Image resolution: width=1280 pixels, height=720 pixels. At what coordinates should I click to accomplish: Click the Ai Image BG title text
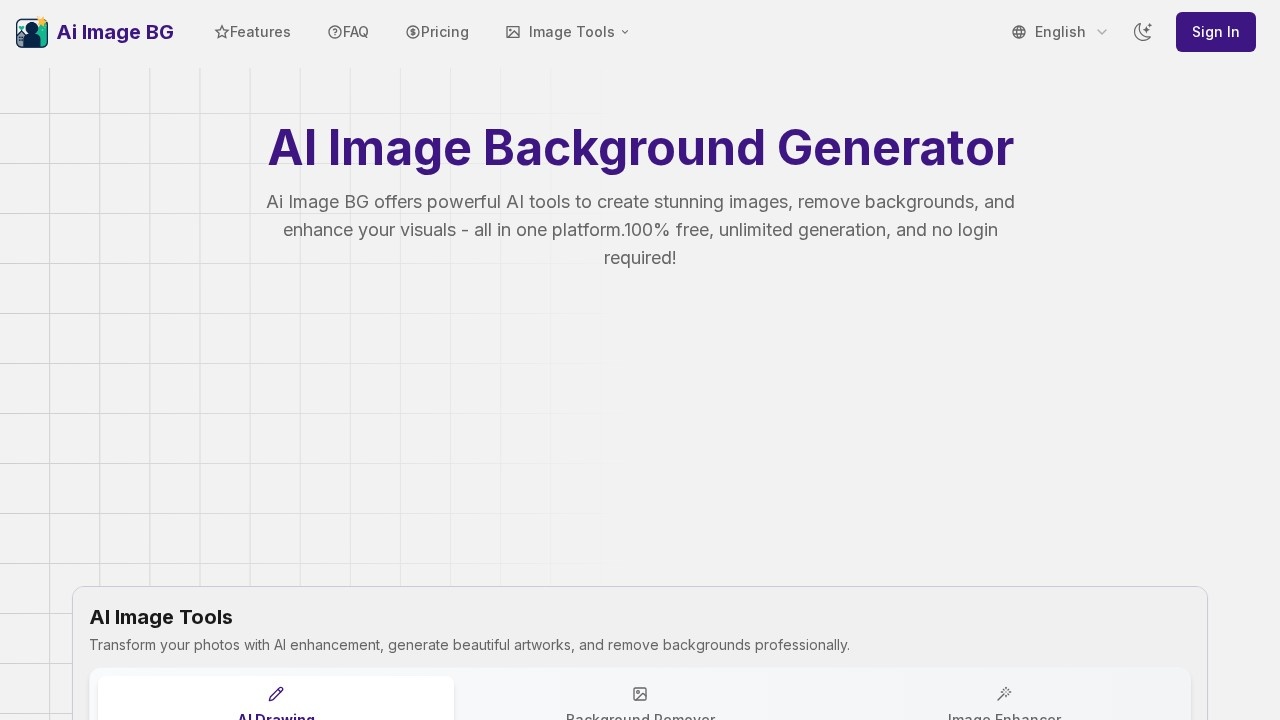click(x=115, y=32)
